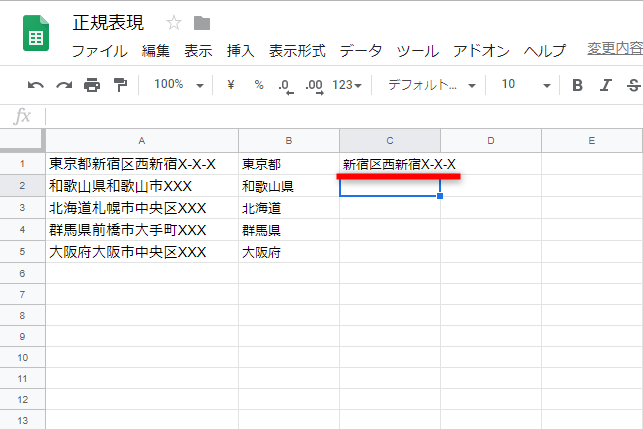Select cell 大阪府大阪市中央区XXX

142,251
